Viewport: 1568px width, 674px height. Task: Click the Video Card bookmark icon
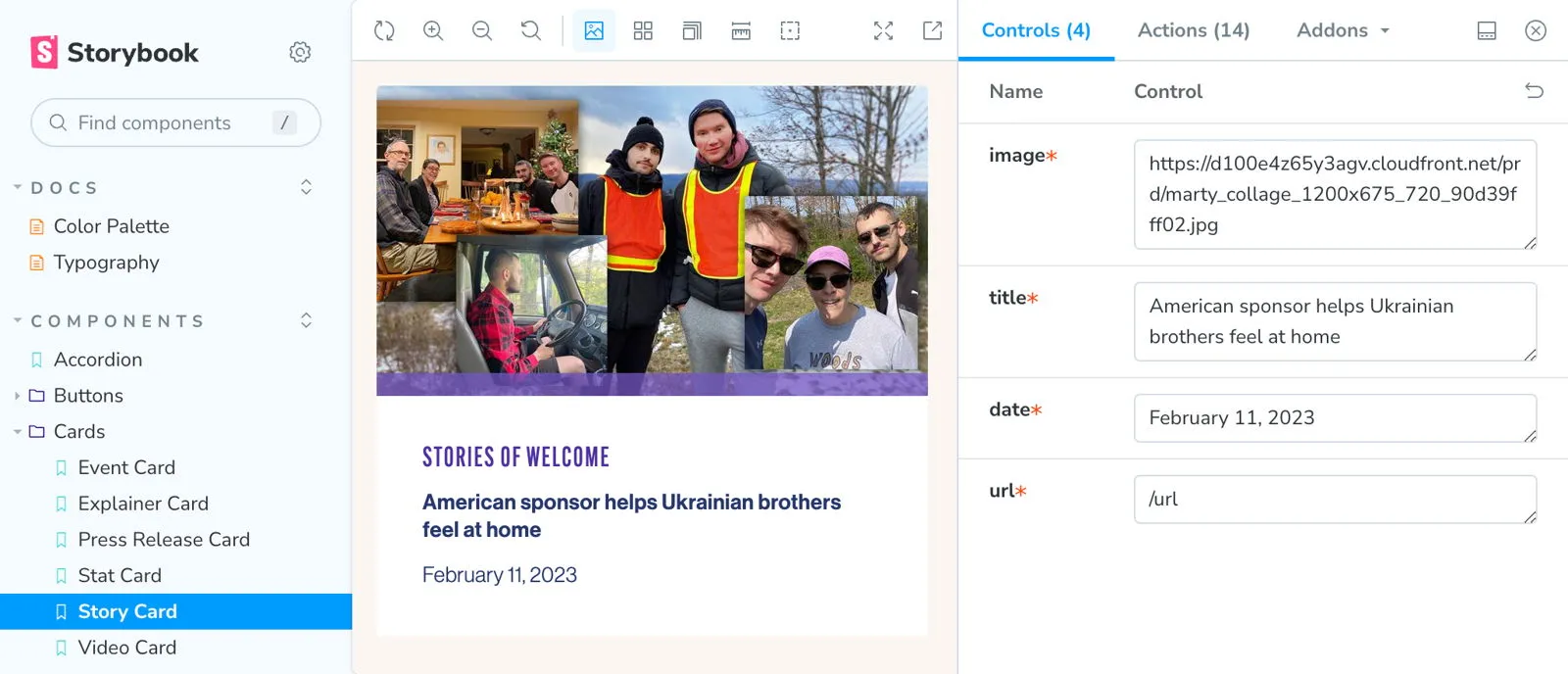[62, 648]
